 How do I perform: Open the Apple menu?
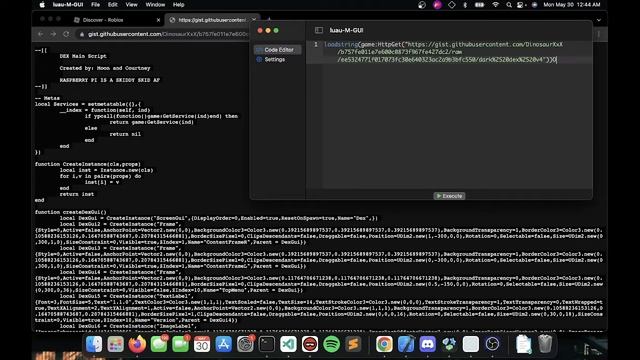pyautogui.click(x=42, y=4)
